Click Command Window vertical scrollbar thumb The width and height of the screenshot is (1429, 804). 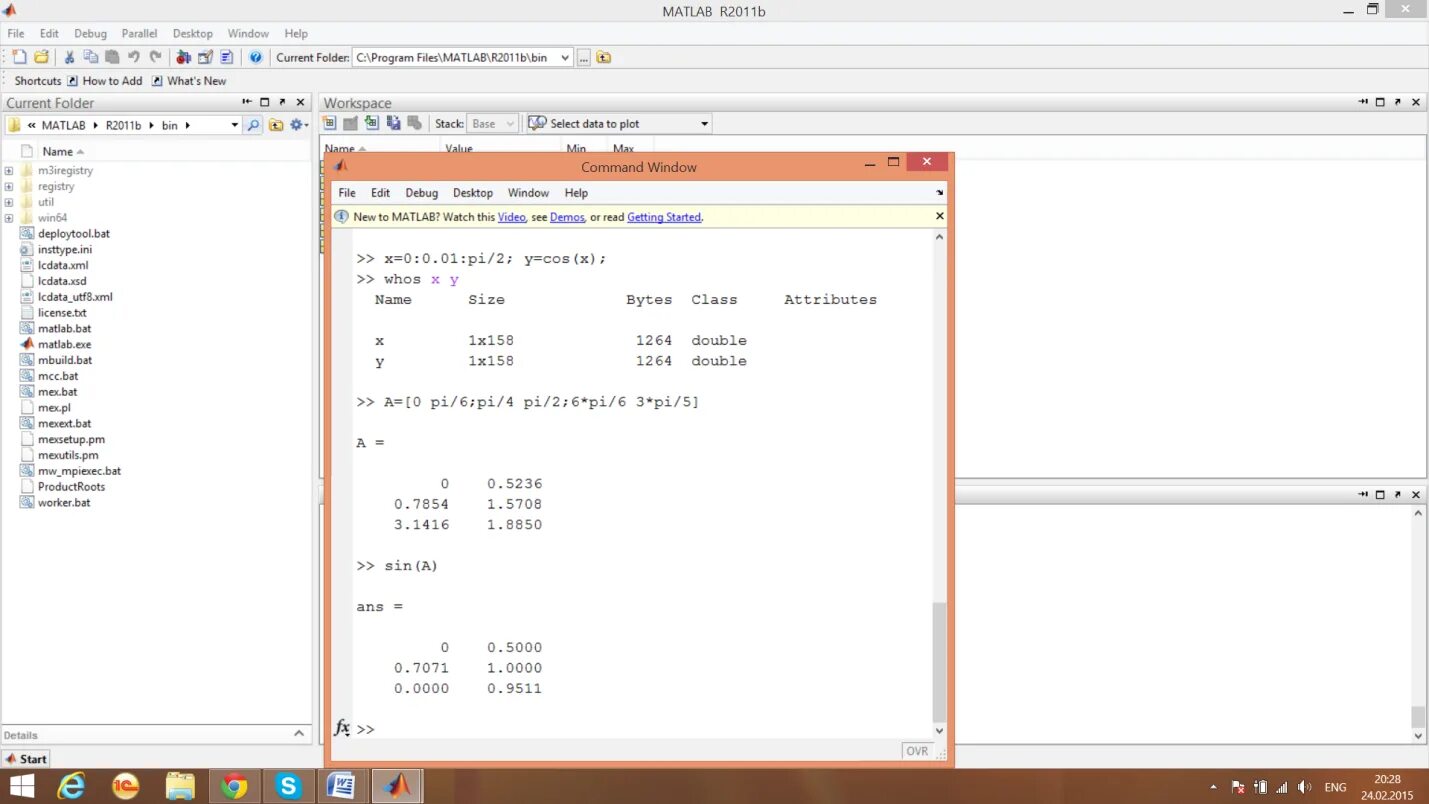[x=939, y=663]
